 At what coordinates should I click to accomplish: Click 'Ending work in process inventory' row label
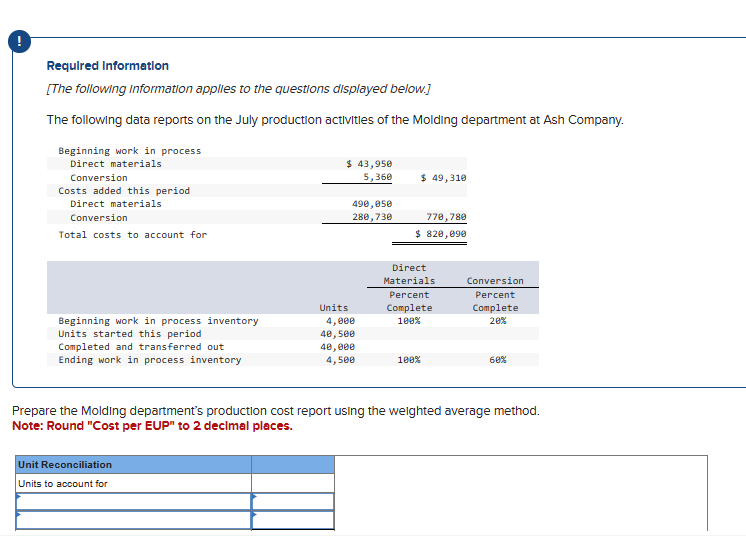150,360
